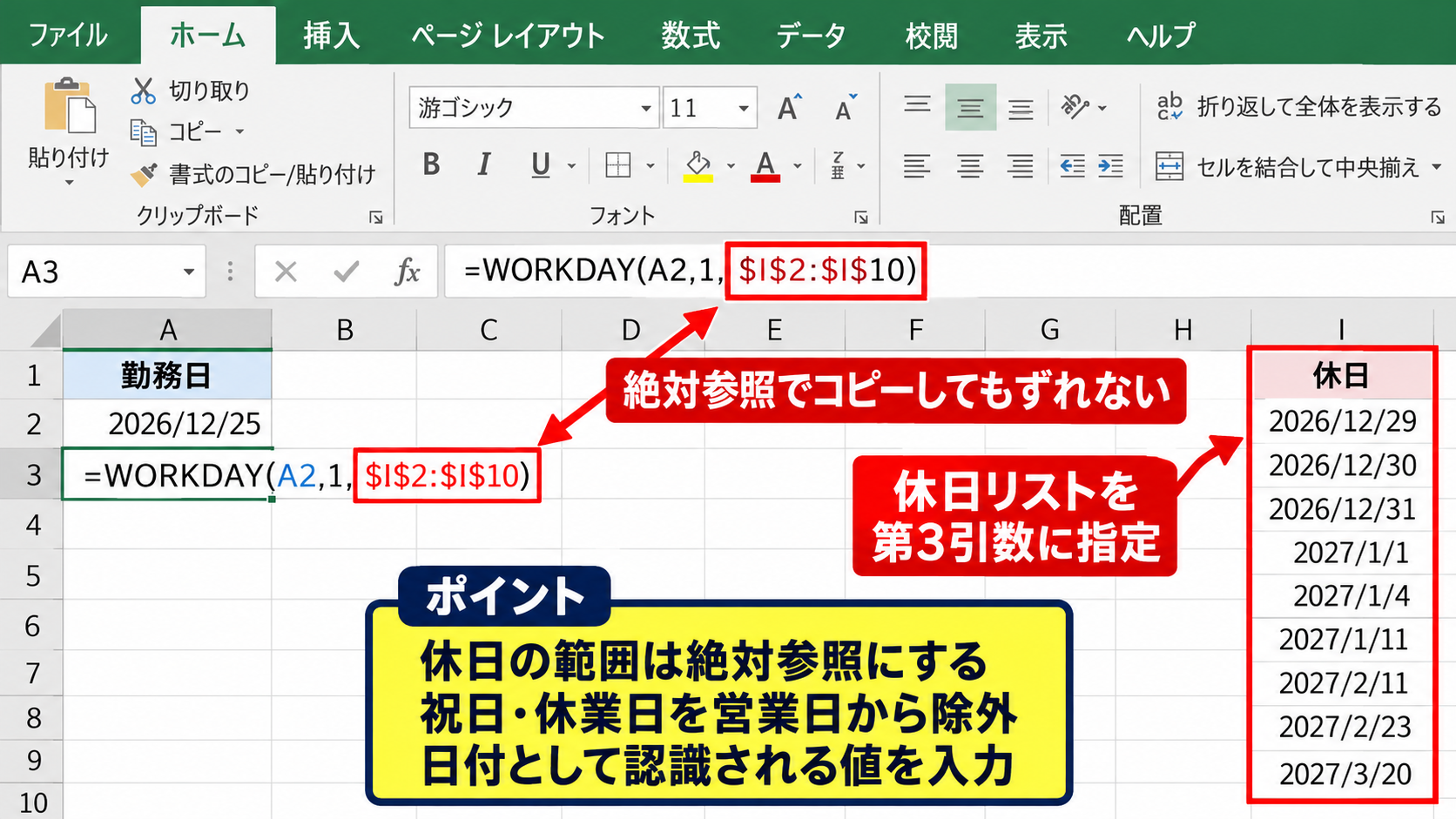Open the Clipboard group dialog launcher
1456x819 pixels.
click(376, 218)
